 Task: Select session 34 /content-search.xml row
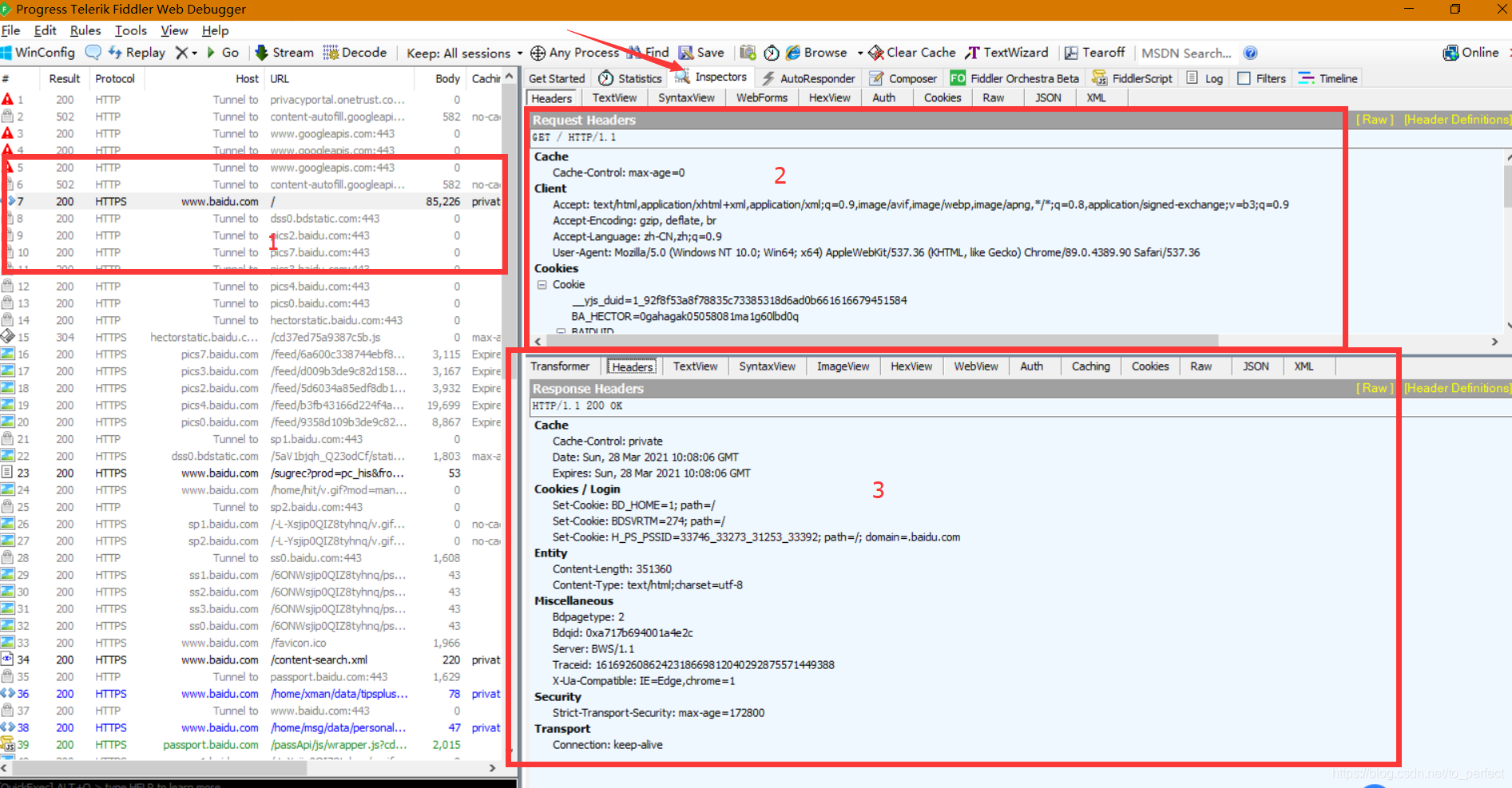click(x=251, y=659)
